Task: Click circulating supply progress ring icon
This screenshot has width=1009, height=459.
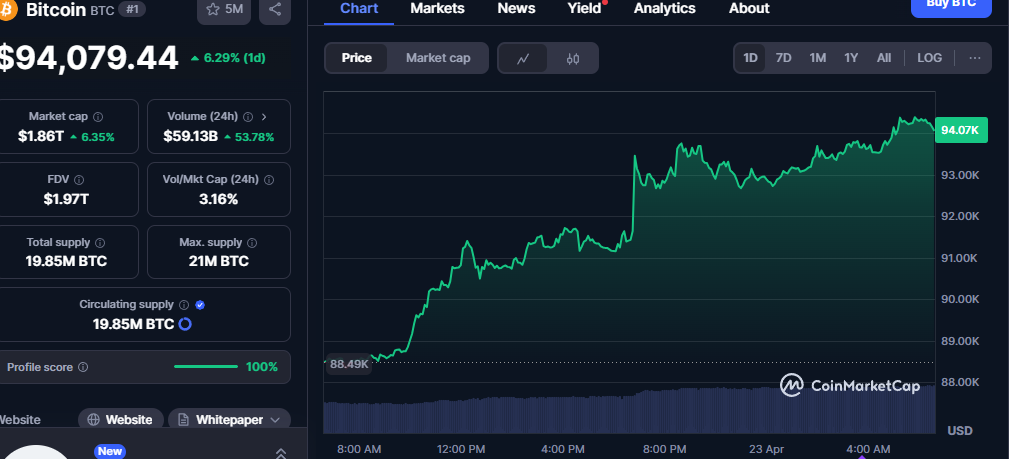Action: (x=185, y=324)
